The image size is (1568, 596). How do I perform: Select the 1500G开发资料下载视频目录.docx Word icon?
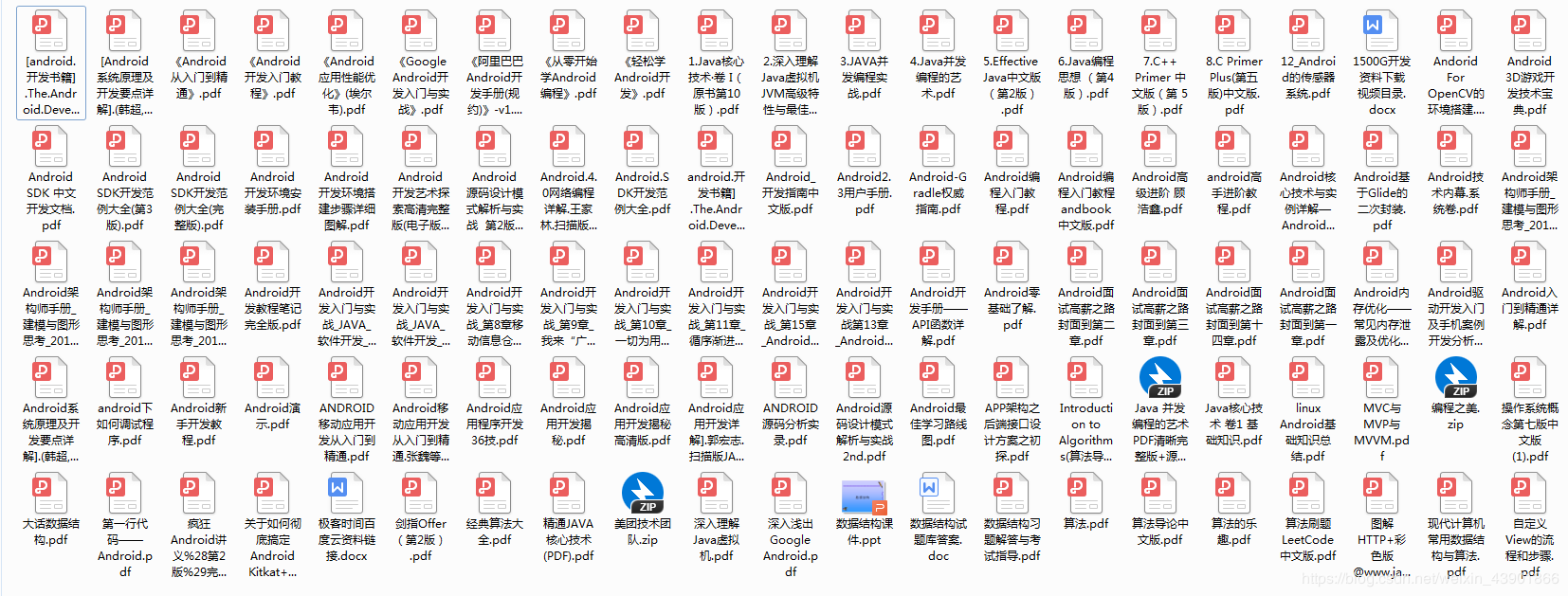(1382, 30)
